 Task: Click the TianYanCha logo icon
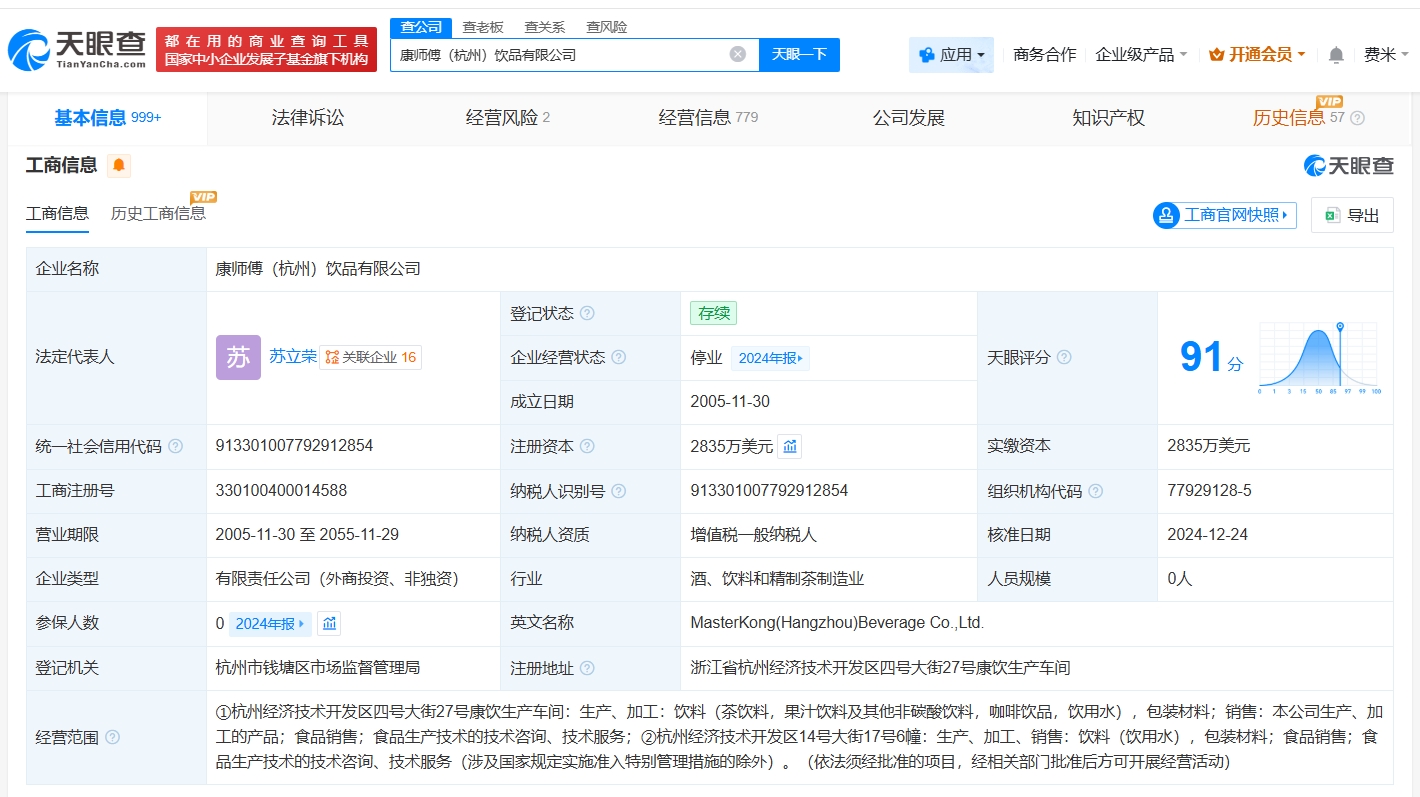[28, 49]
